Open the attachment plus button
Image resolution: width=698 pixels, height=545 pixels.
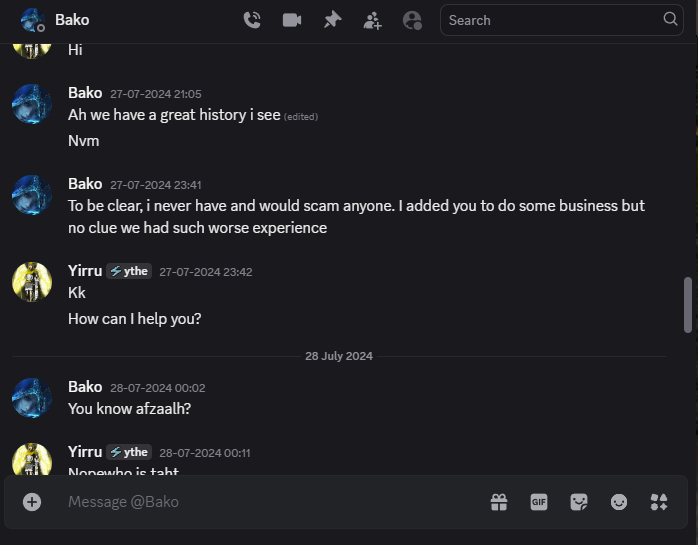coord(32,502)
